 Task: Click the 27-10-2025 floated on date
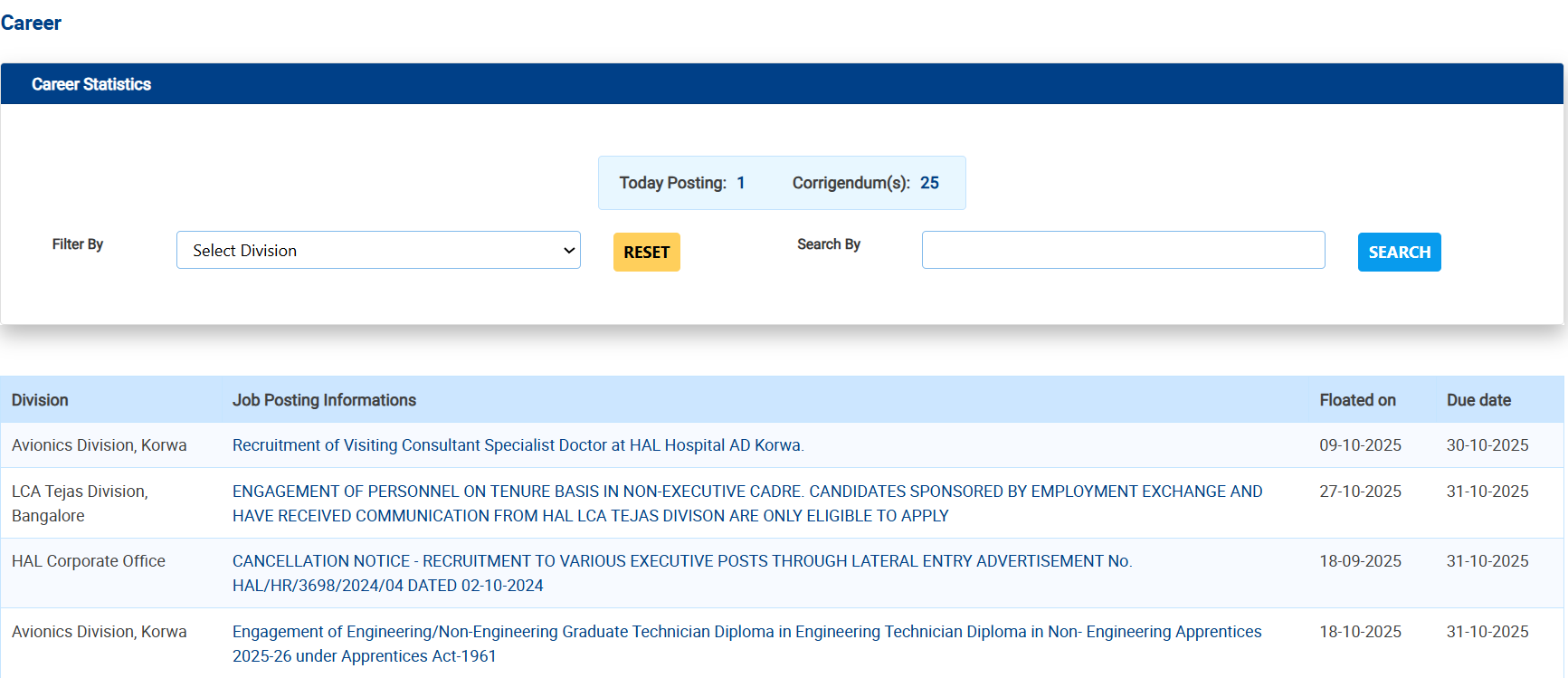click(1360, 492)
